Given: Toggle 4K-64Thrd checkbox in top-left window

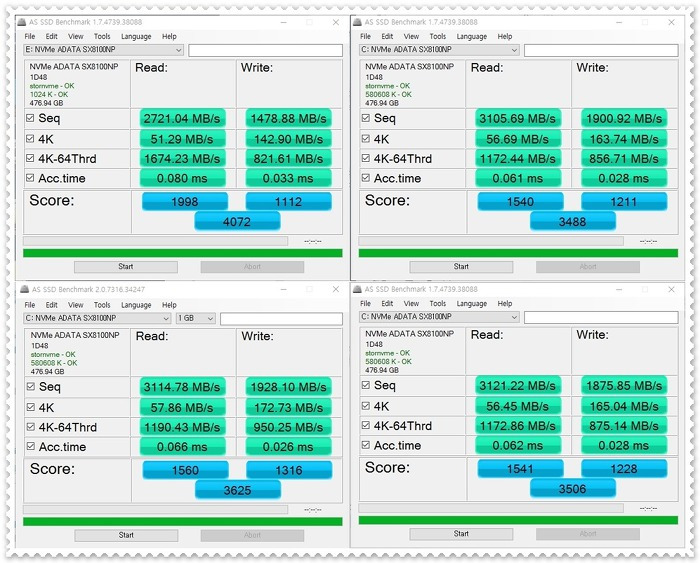Looking at the screenshot, I should pyautogui.click(x=30, y=158).
